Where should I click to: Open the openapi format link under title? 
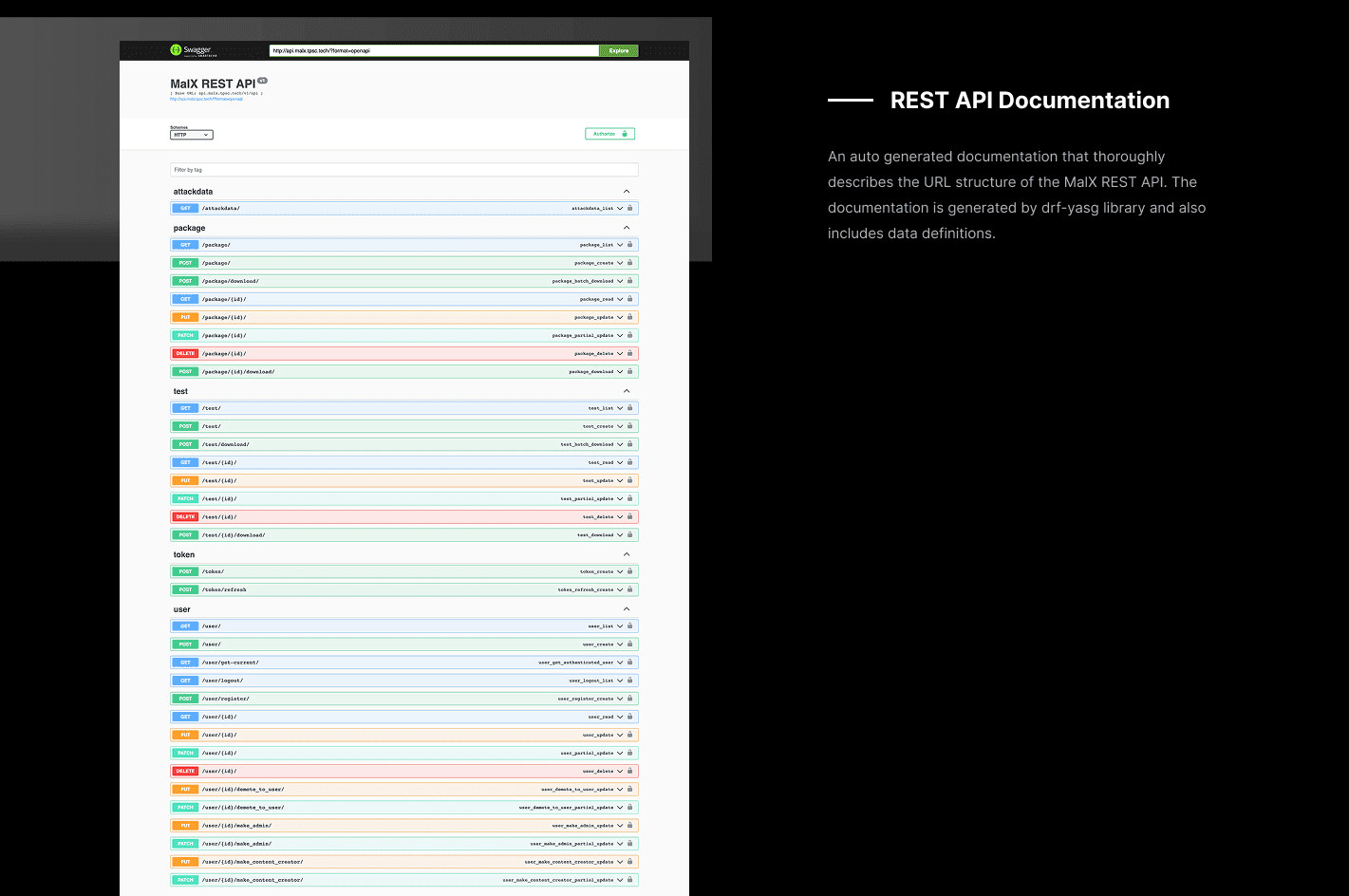point(206,99)
